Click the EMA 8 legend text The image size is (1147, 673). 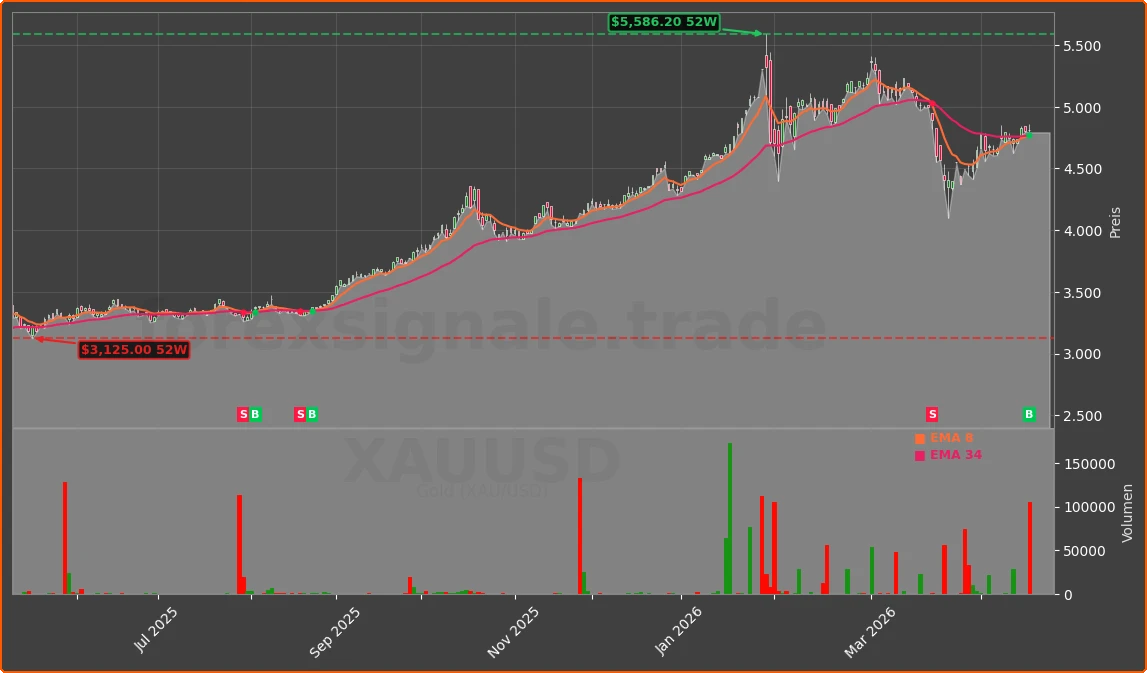pos(952,438)
